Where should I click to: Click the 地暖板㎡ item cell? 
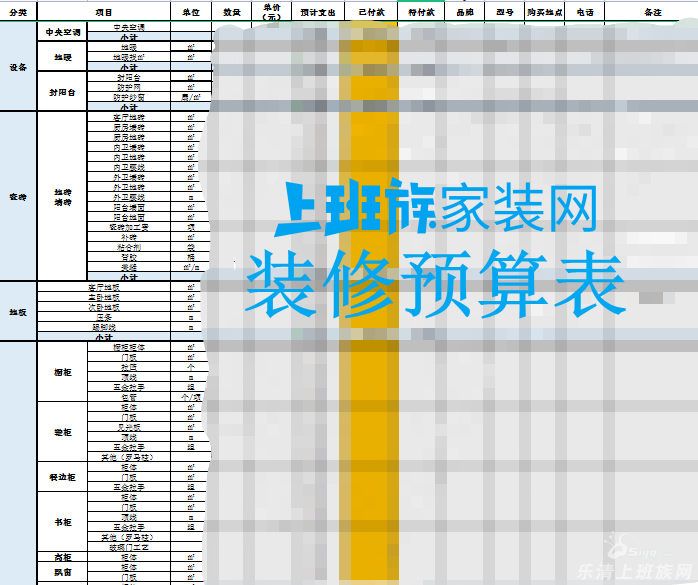coord(129,57)
